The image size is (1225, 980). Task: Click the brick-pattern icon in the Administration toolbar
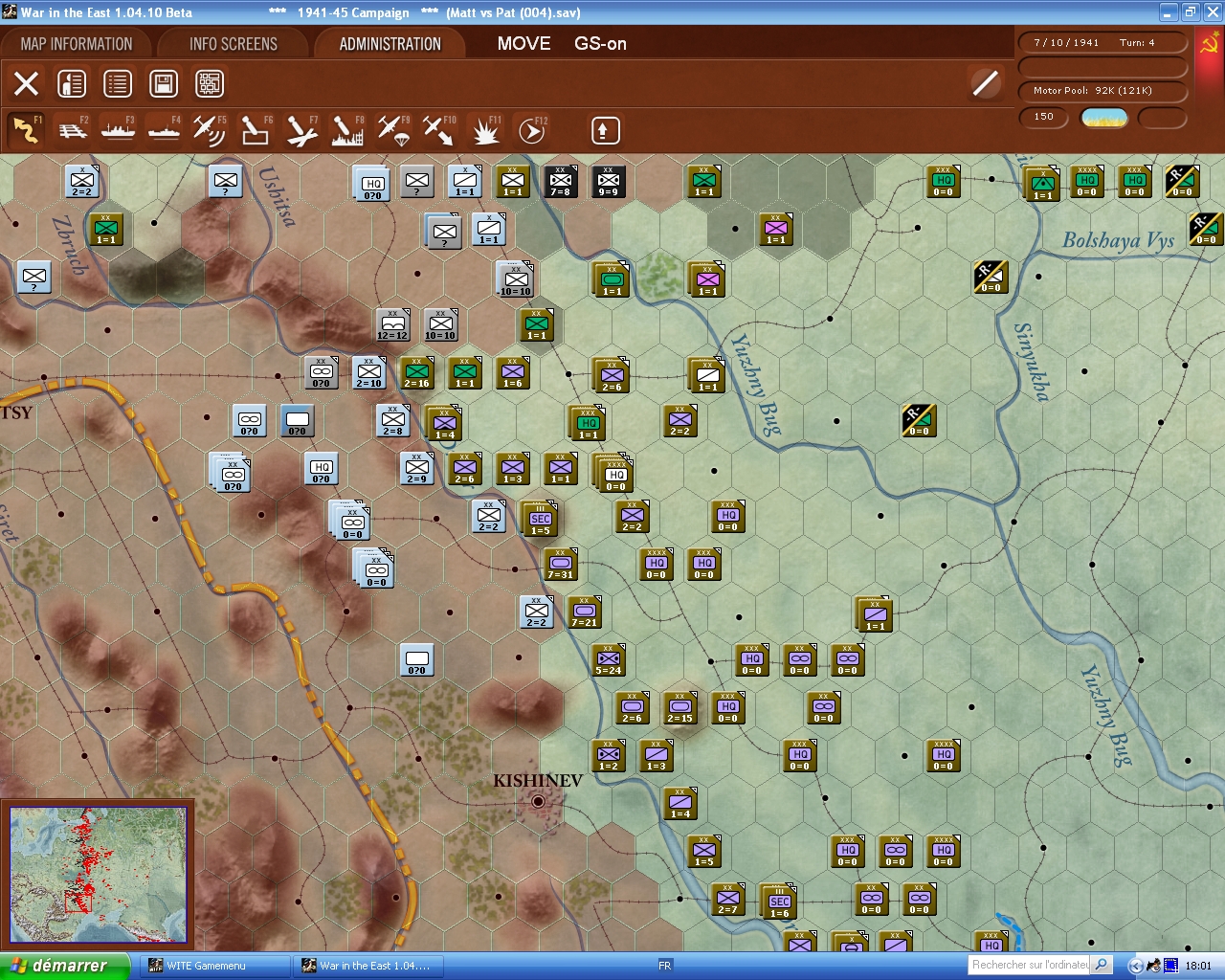pyautogui.click(x=210, y=84)
